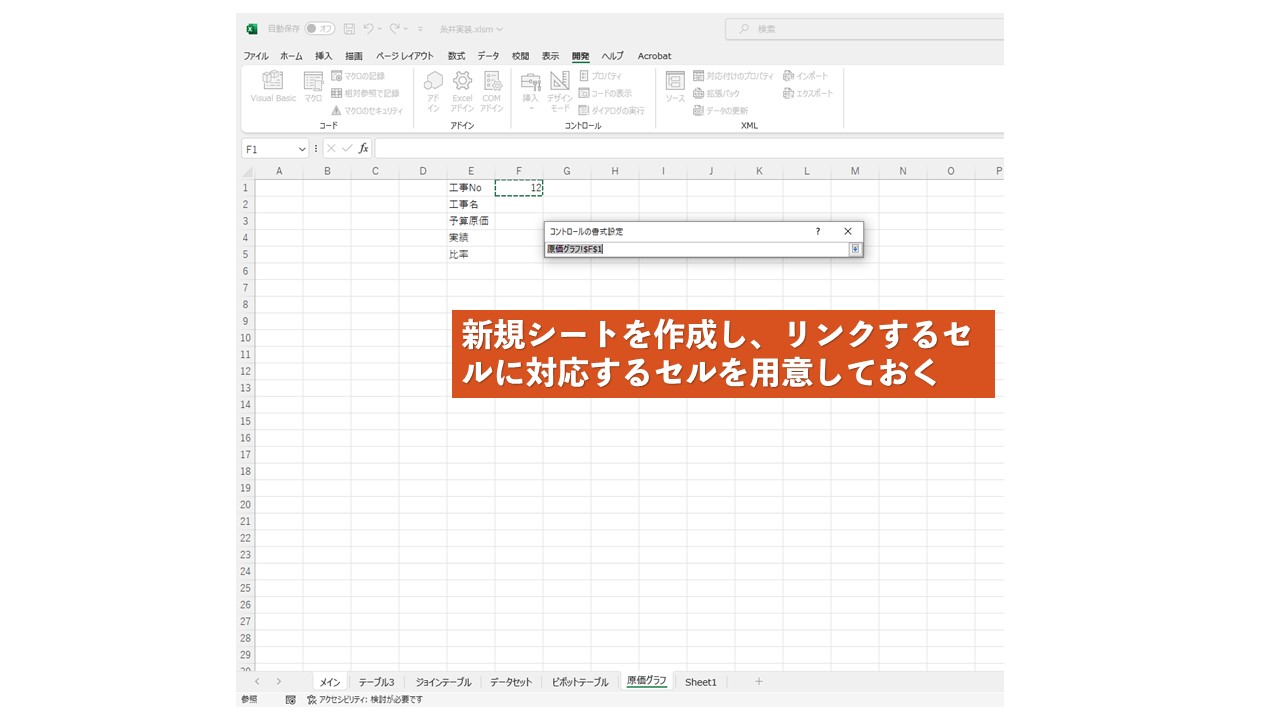Select cell with 工事名
This screenshot has width=1280, height=720.
pos(471,204)
